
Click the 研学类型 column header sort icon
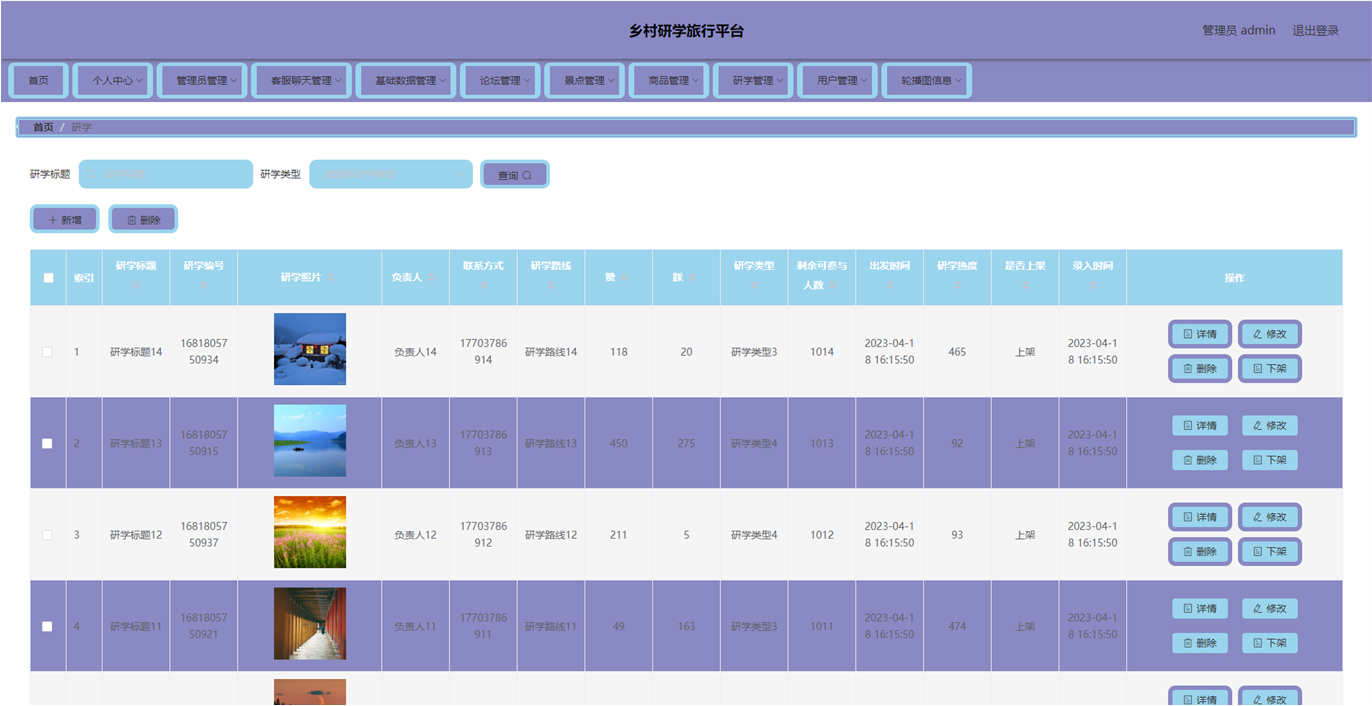click(754, 286)
